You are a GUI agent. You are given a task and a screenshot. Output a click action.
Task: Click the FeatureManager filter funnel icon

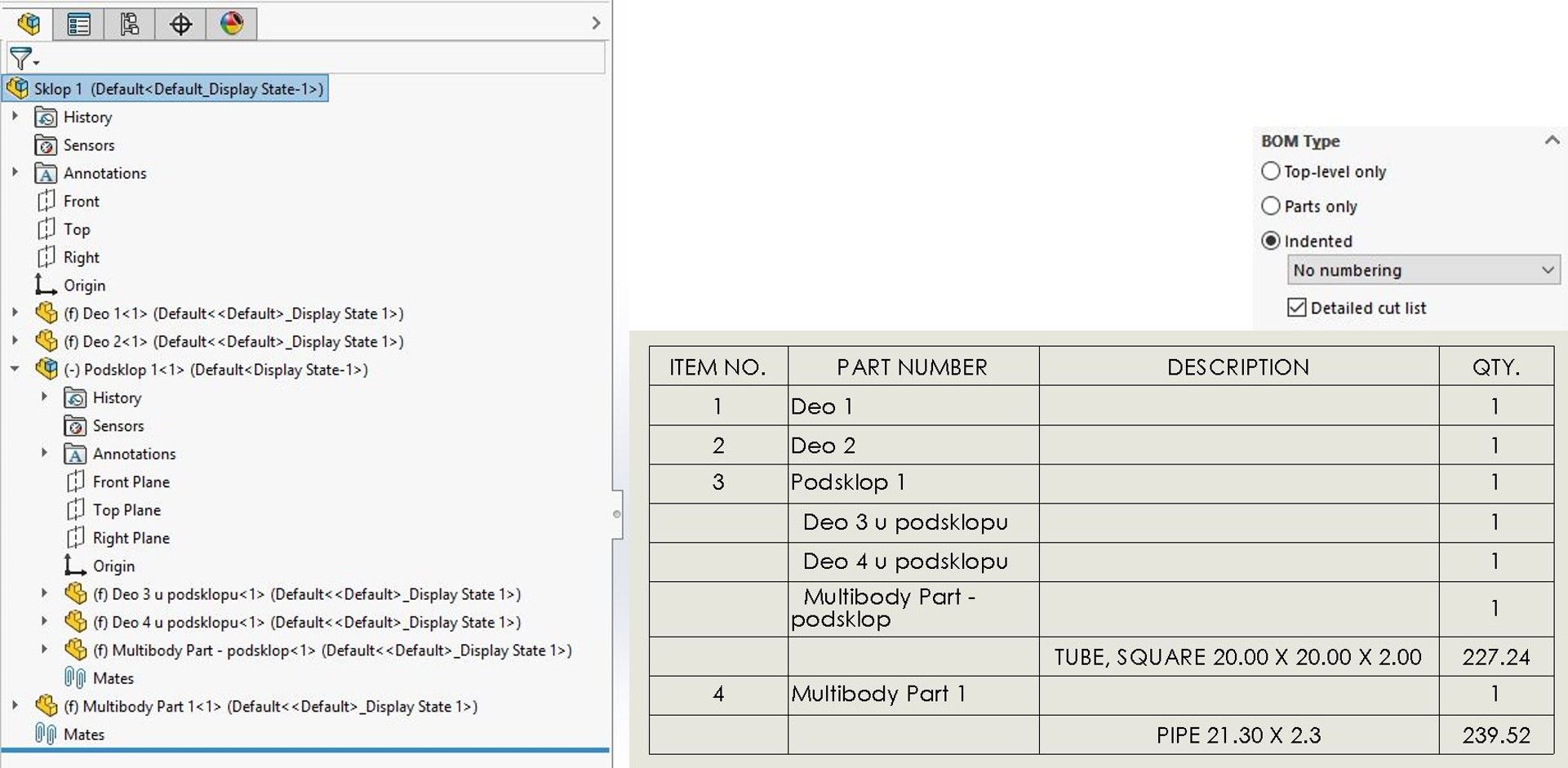tap(21, 59)
